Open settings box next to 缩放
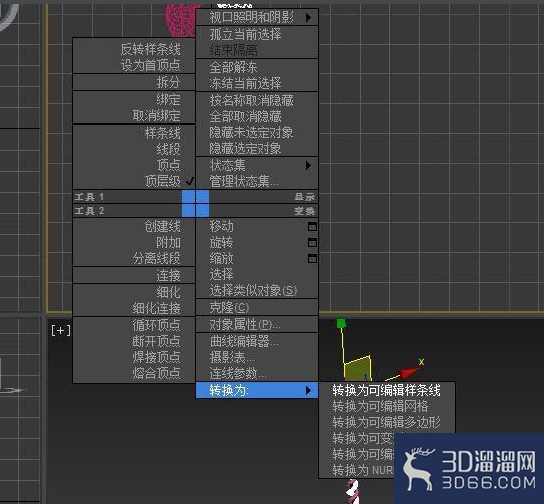This screenshot has height=504, width=544. [x=312, y=258]
